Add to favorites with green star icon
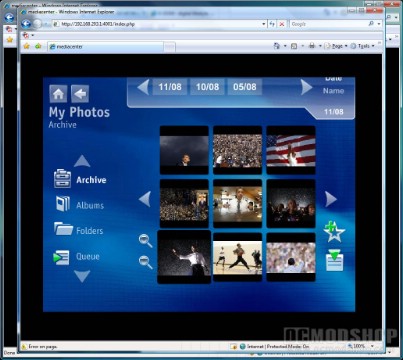Viewport: 403px width, 360px height. (334, 231)
